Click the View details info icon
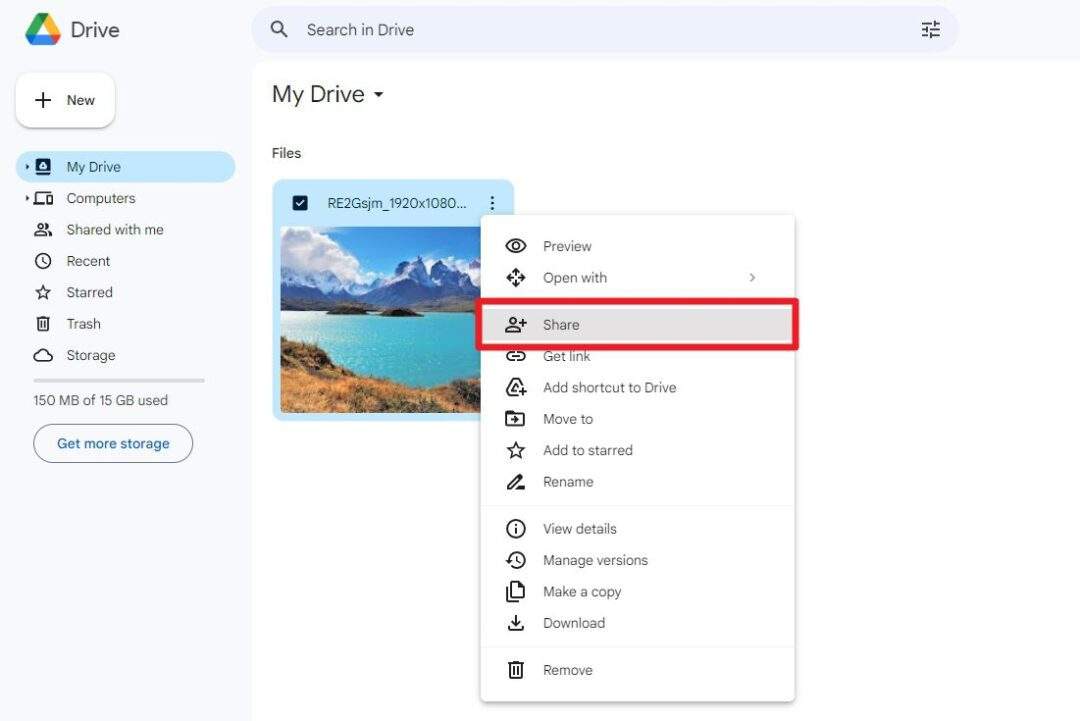This screenshot has height=721, width=1080. point(516,529)
